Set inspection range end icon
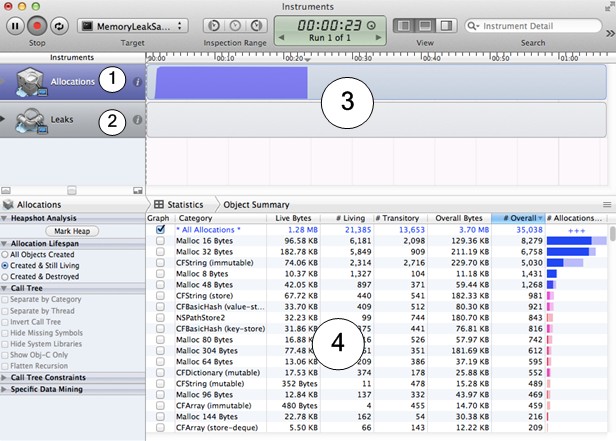The image size is (616, 441). pos(257,26)
